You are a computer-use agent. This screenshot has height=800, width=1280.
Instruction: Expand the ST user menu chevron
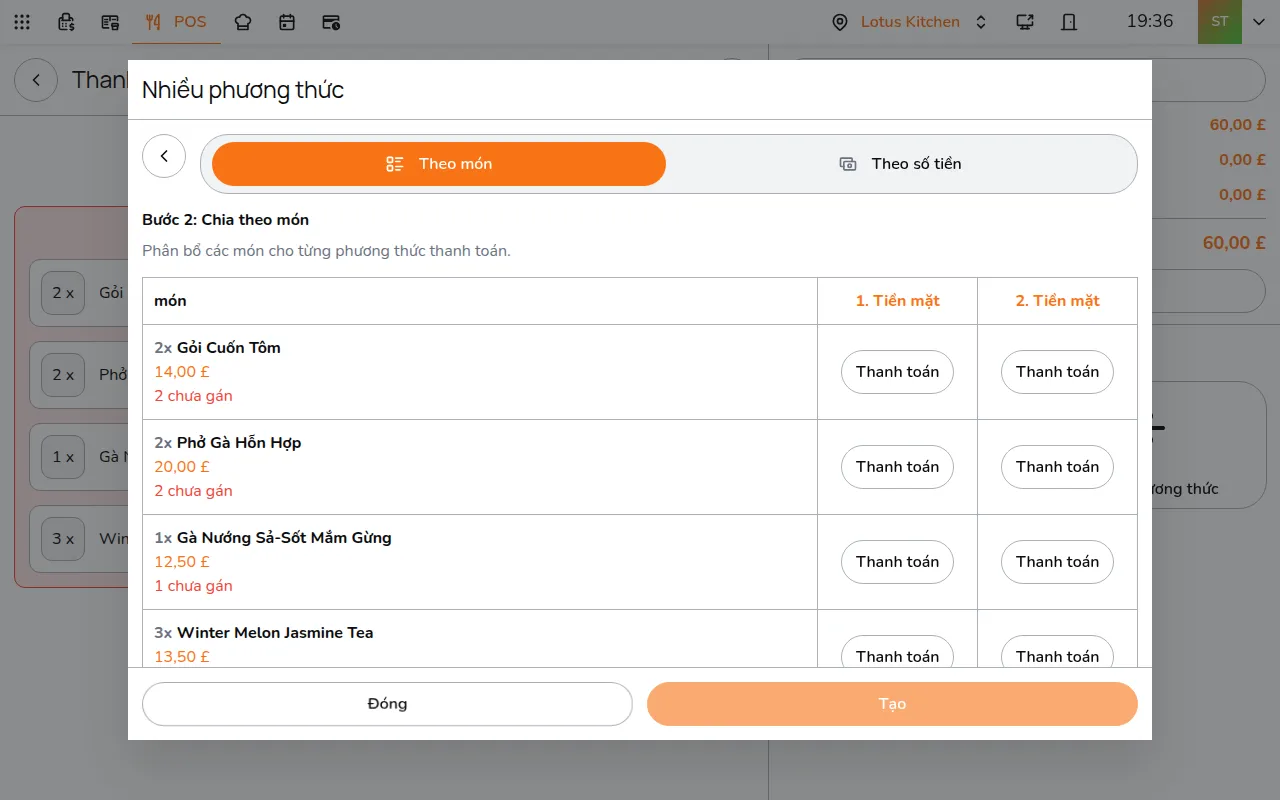tap(1258, 22)
